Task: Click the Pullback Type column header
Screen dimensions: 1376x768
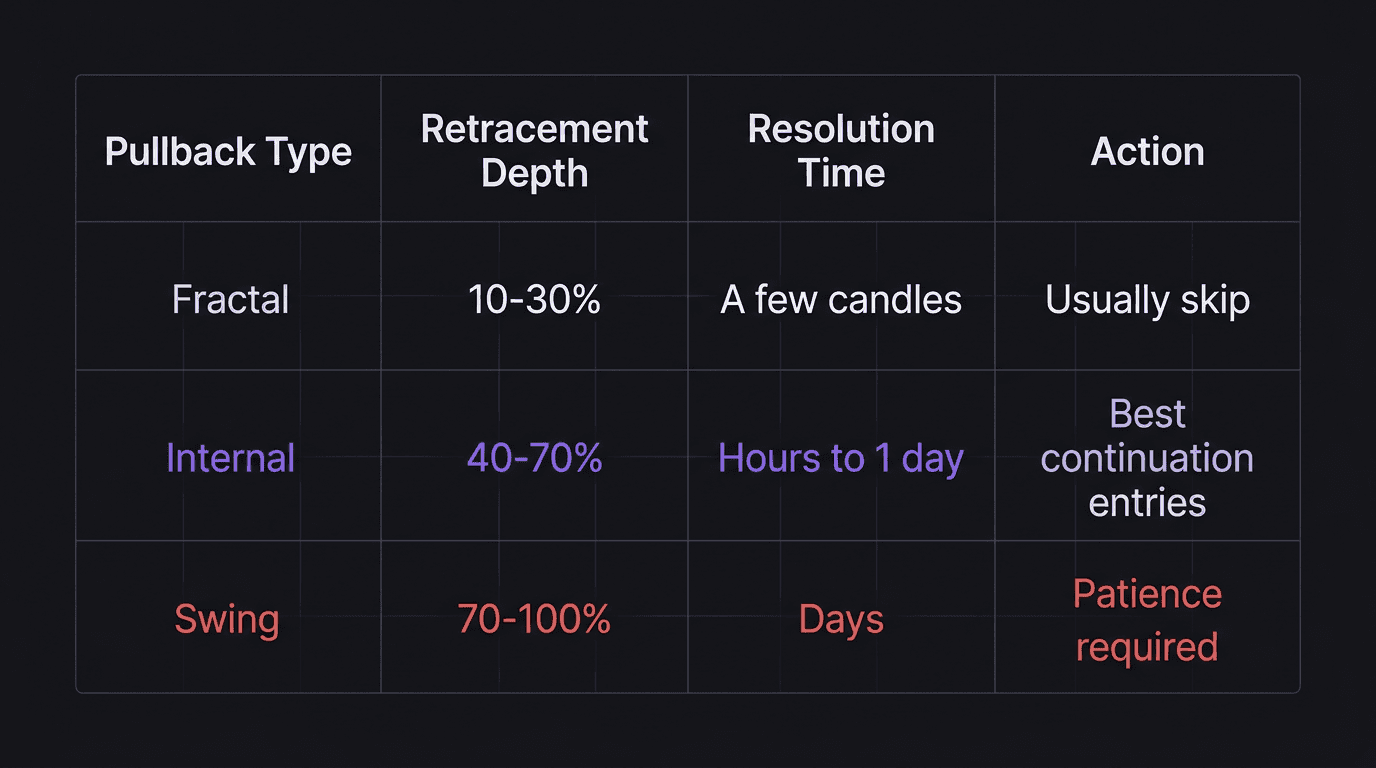Action: click(x=228, y=152)
